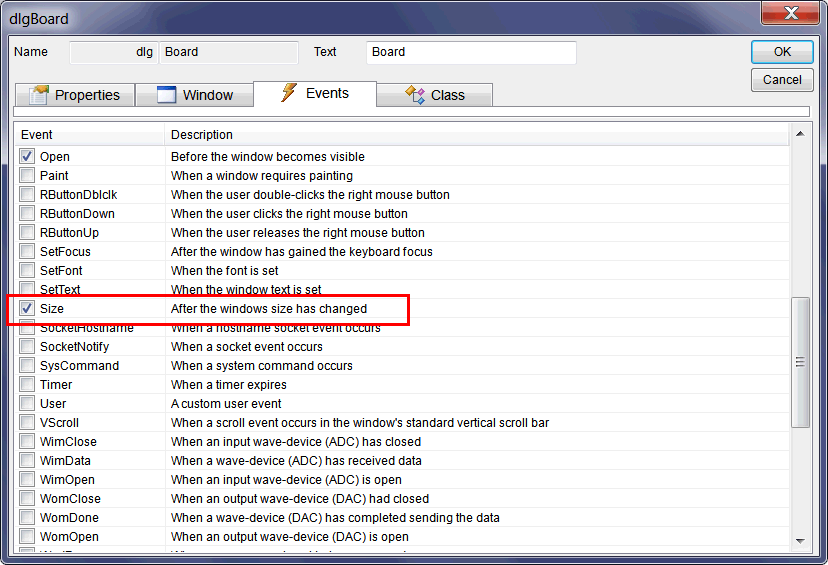The image size is (828, 565).
Task: Click the 'VScroll' event name
Action: [59, 423]
